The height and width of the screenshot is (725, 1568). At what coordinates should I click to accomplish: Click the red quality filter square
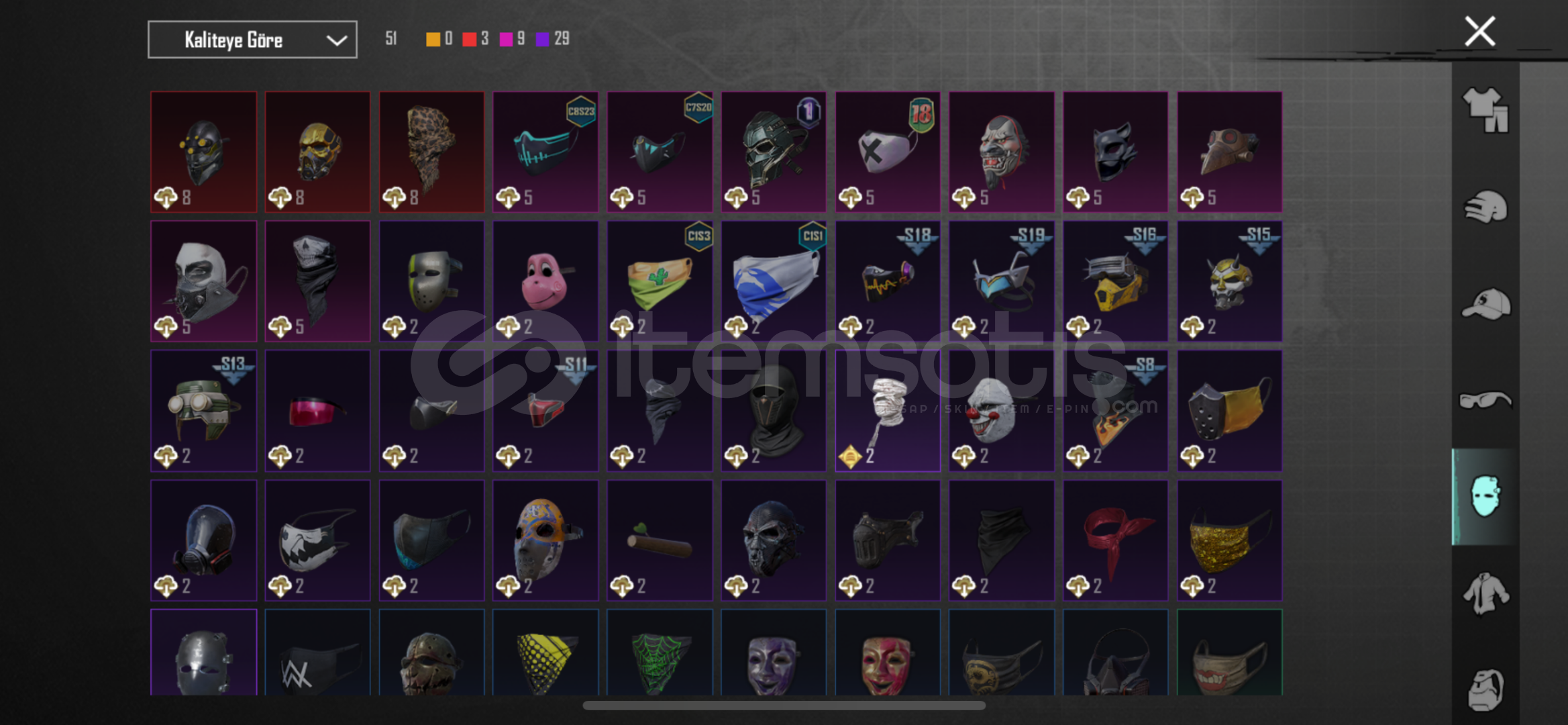tap(469, 39)
